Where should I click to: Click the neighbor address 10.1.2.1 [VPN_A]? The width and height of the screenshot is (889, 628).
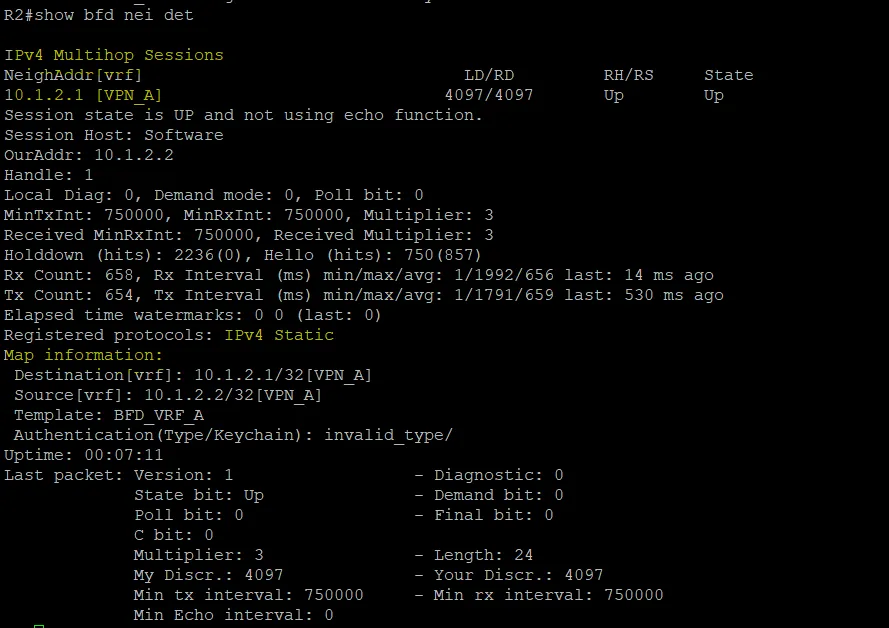click(x=83, y=95)
